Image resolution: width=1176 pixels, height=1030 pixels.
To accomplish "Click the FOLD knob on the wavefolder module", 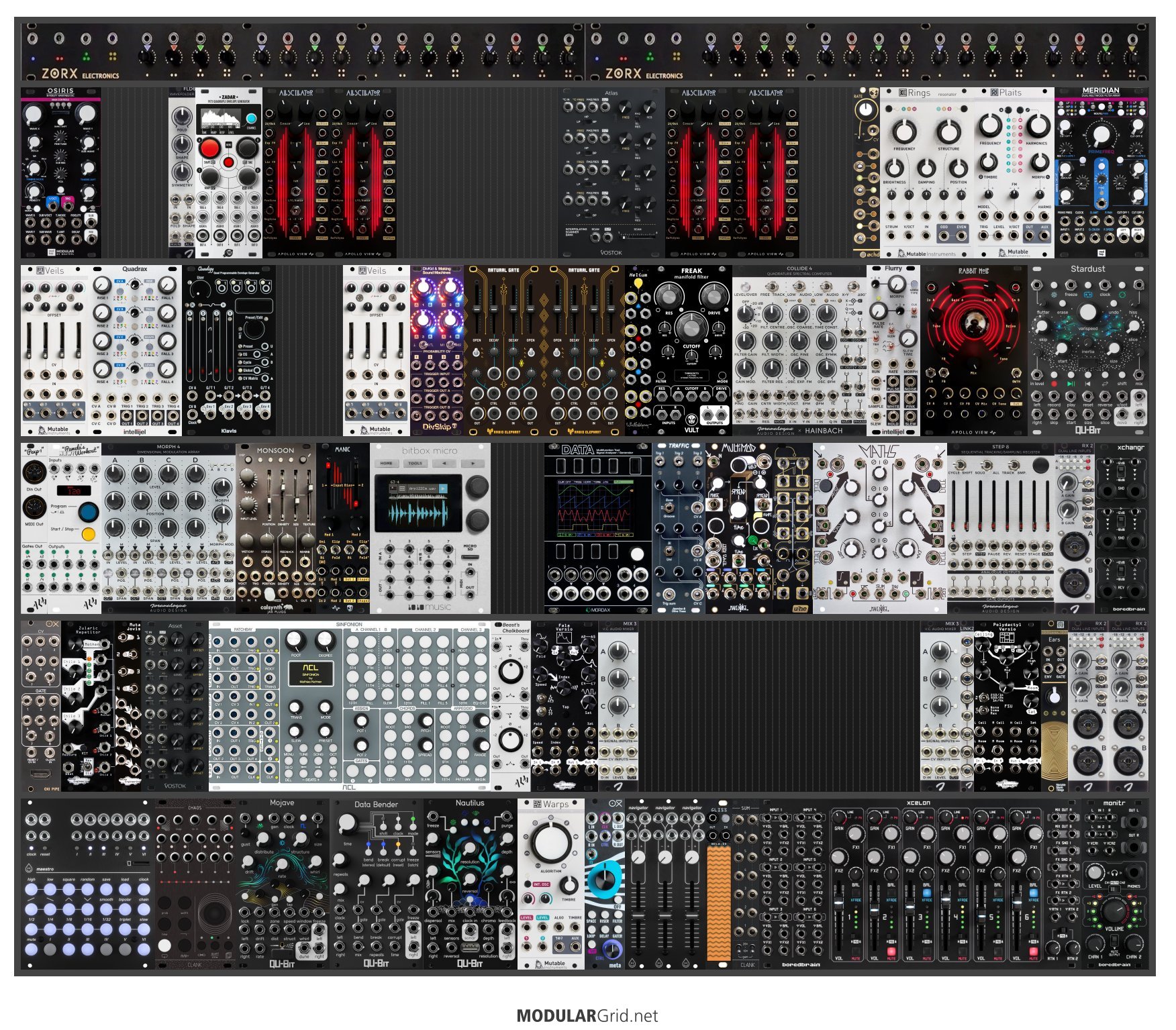I will [x=182, y=115].
